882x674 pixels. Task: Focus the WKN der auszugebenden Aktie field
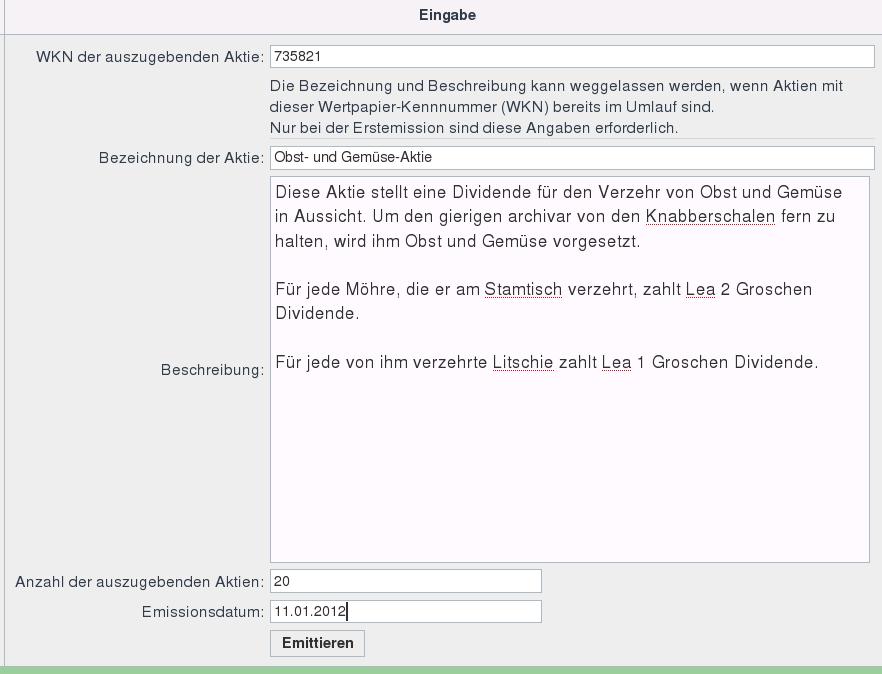coord(571,57)
